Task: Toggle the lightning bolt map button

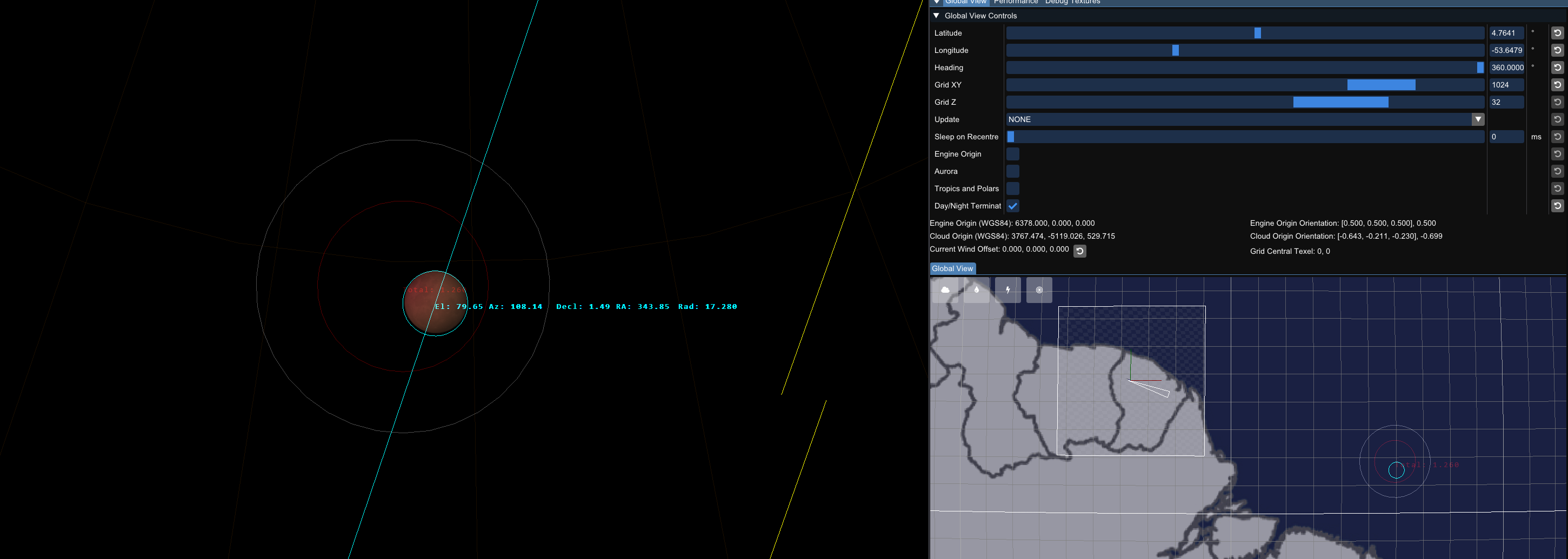Action: click(x=1008, y=290)
